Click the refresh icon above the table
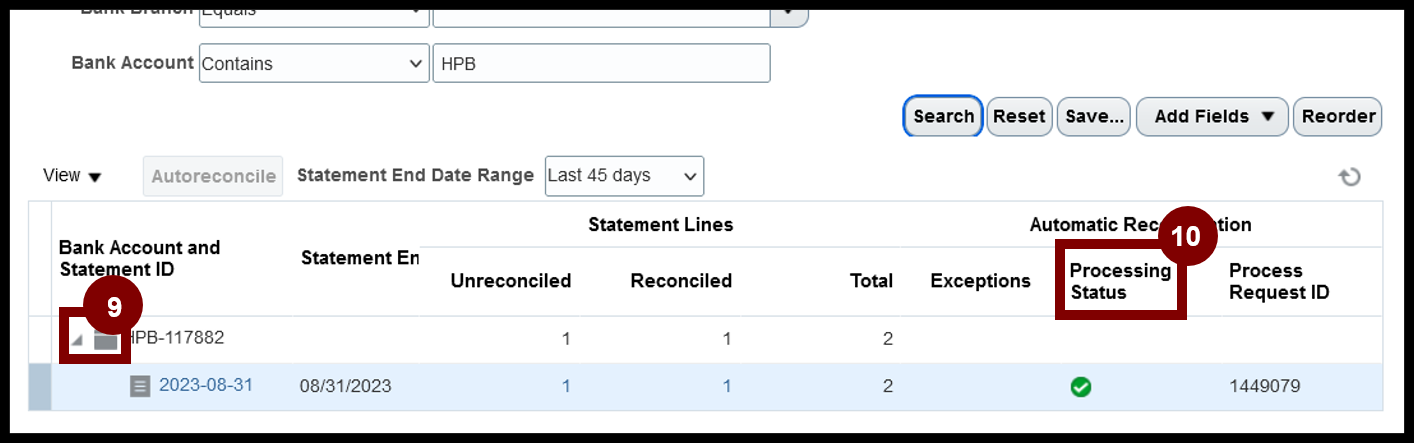 pyautogui.click(x=1350, y=177)
